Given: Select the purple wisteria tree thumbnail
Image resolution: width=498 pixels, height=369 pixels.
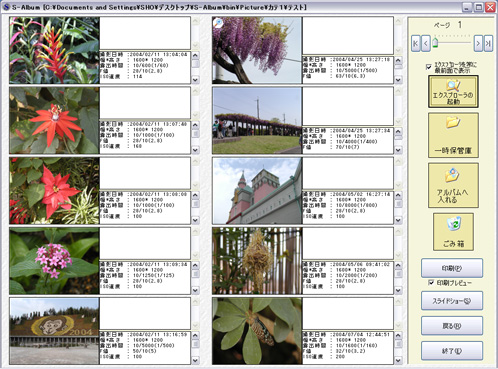Looking at the screenshot, I should [257, 50].
